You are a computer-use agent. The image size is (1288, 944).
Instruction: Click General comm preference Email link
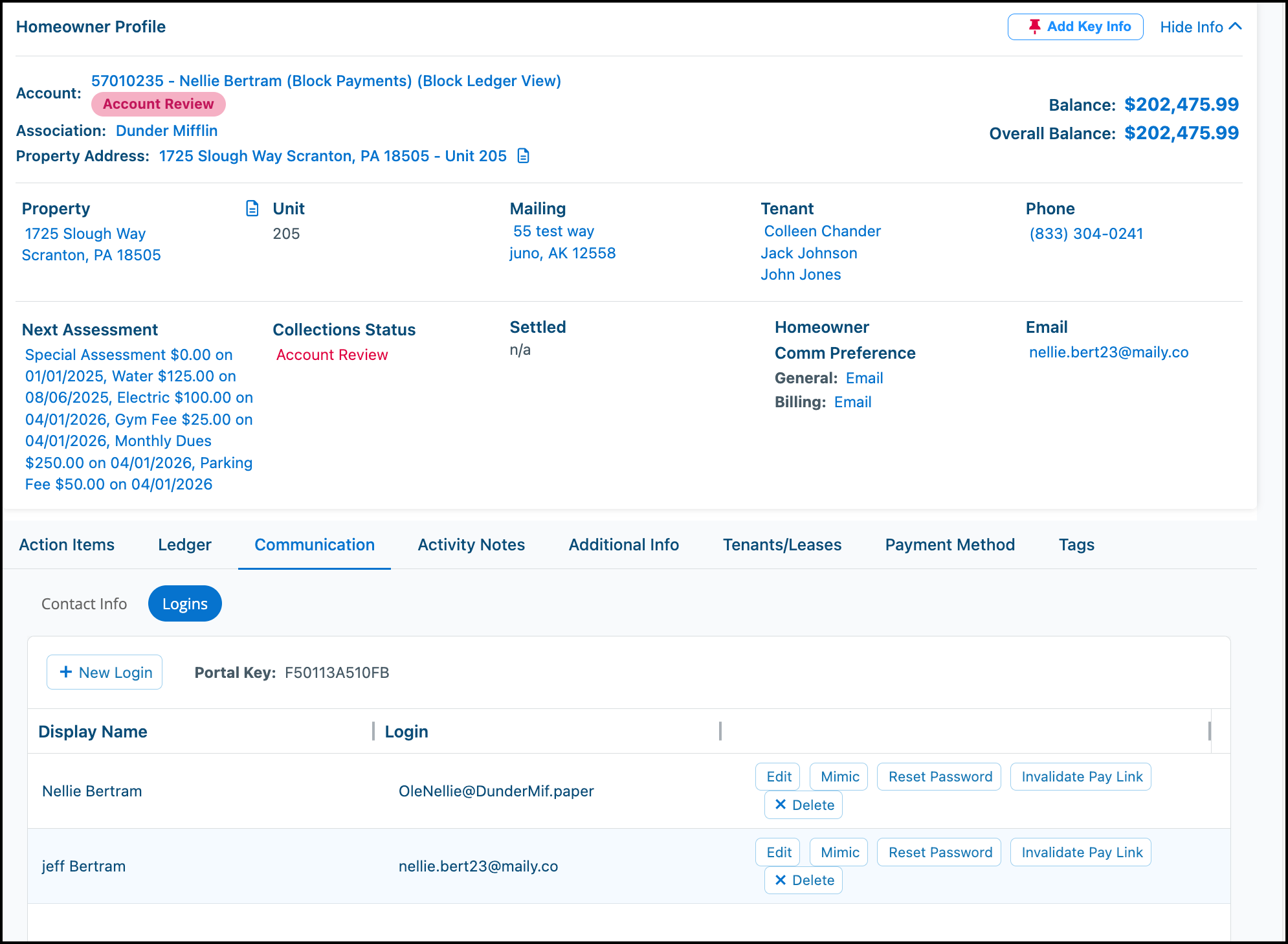864,378
